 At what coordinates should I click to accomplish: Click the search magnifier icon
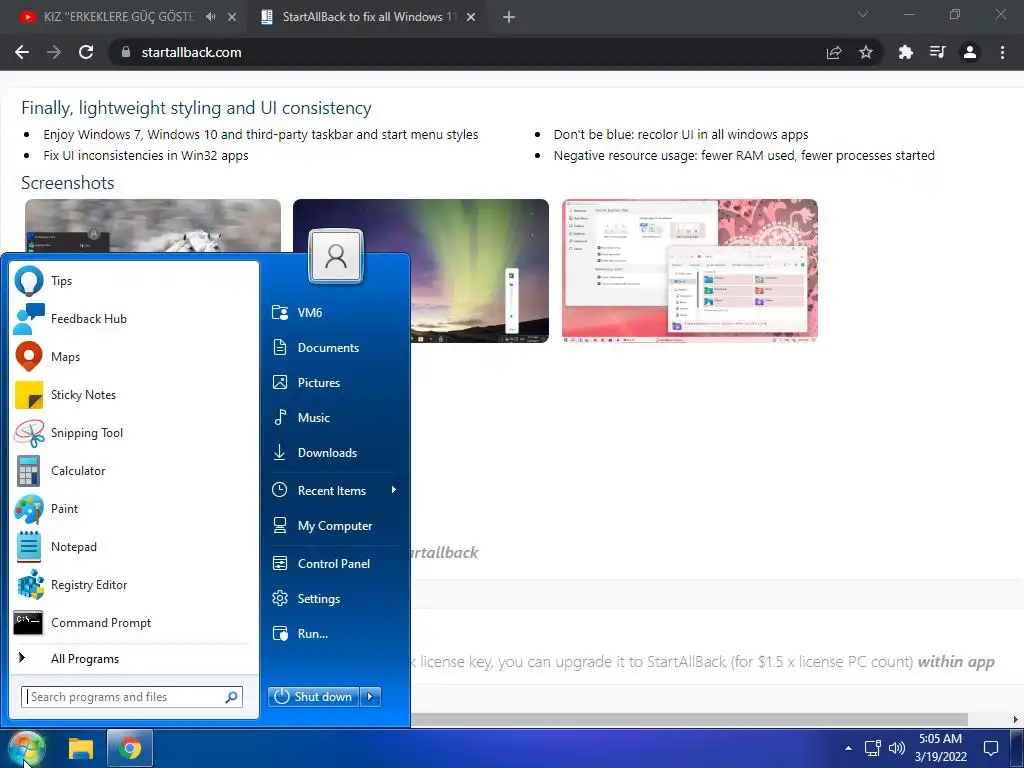231,697
